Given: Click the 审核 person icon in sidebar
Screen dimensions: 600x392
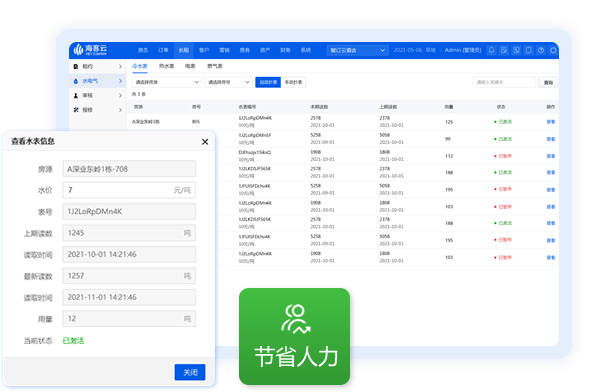Looking at the screenshot, I should (x=76, y=95).
